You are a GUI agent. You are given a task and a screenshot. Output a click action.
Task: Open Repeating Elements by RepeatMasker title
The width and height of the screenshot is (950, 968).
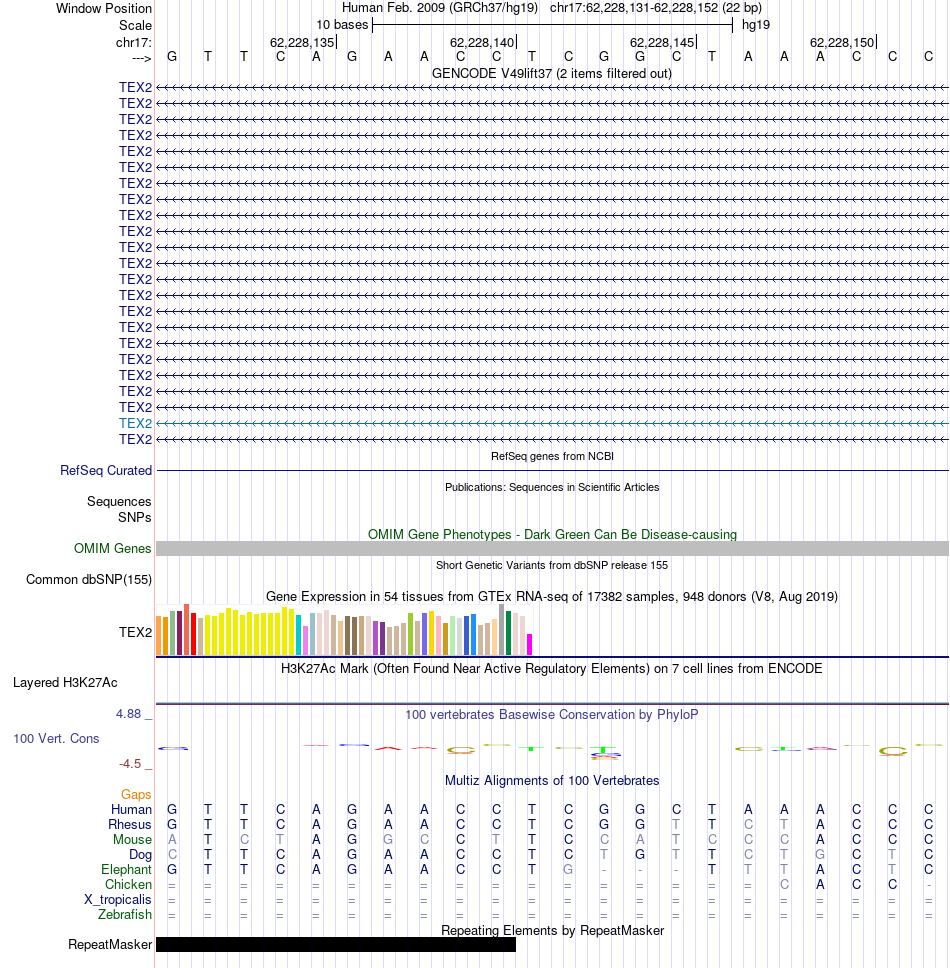(552, 930)
